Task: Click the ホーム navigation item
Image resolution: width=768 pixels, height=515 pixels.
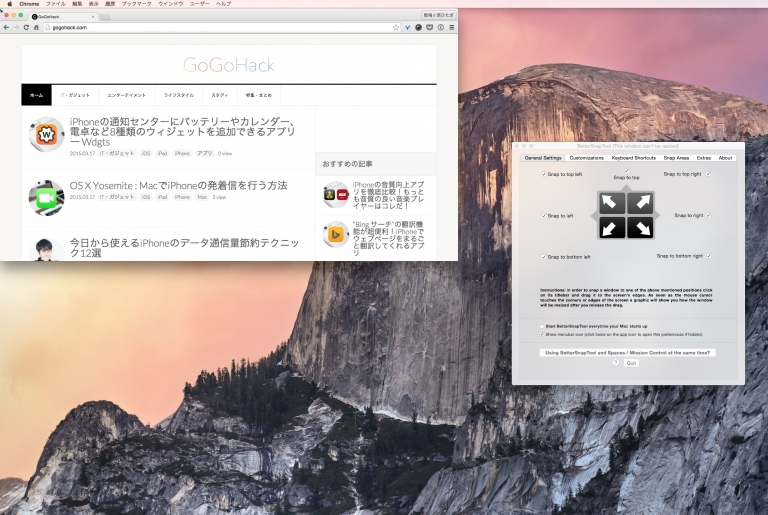Action: 36,95
